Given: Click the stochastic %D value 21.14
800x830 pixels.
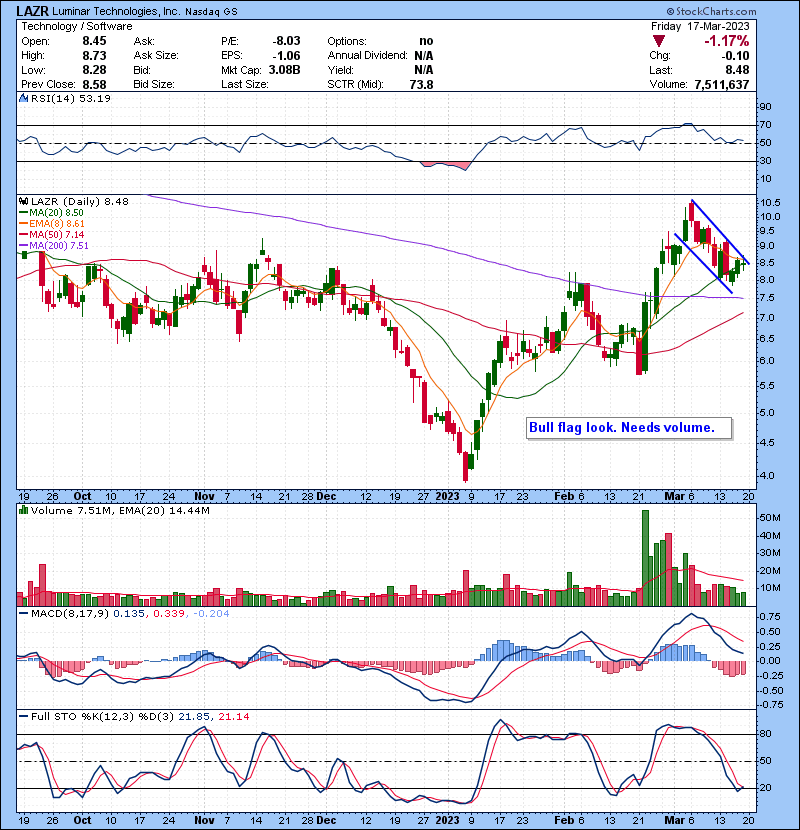Looking at the screenshot, I should 233,717.
